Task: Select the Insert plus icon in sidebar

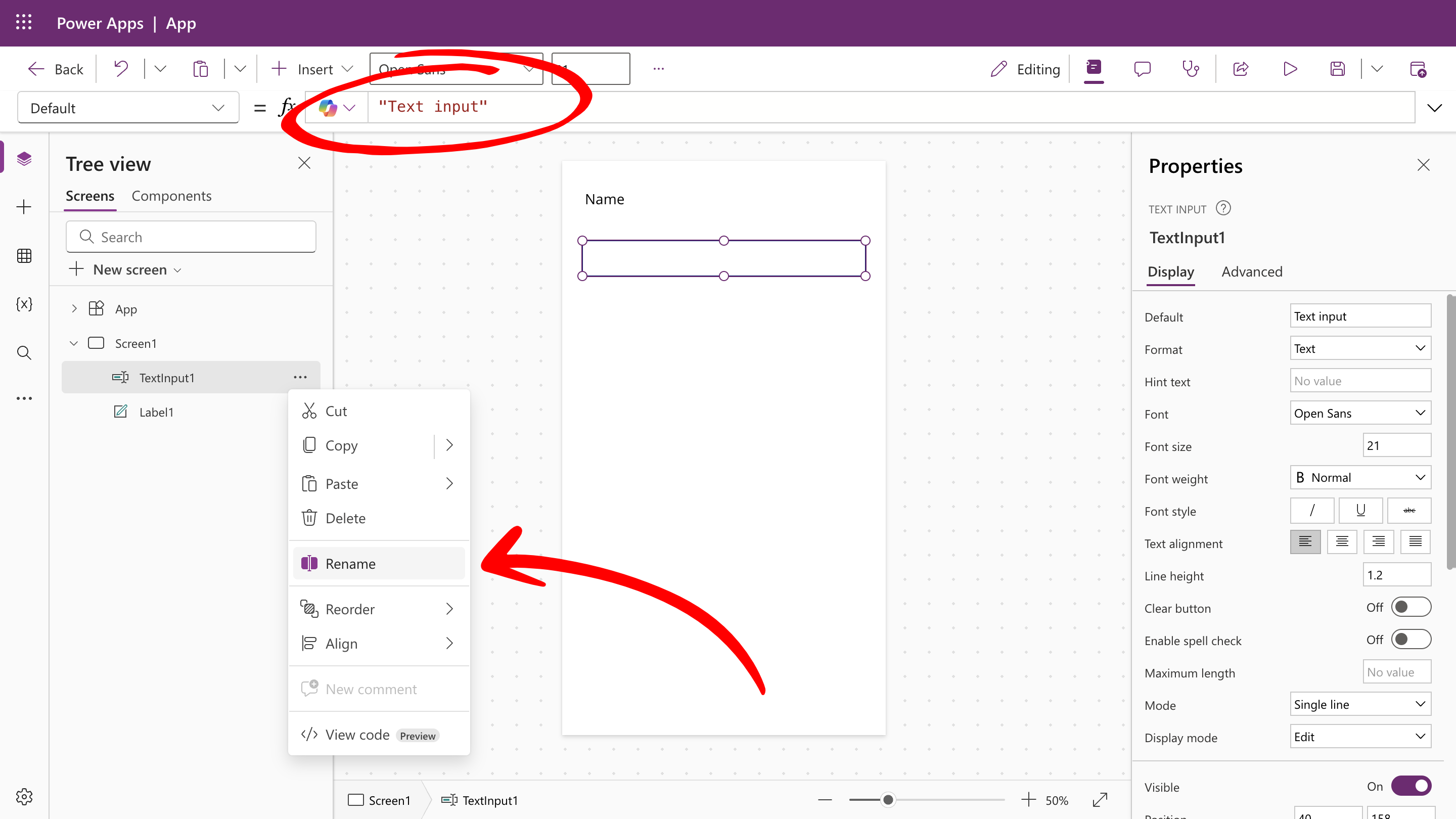Action: point(24,206)
